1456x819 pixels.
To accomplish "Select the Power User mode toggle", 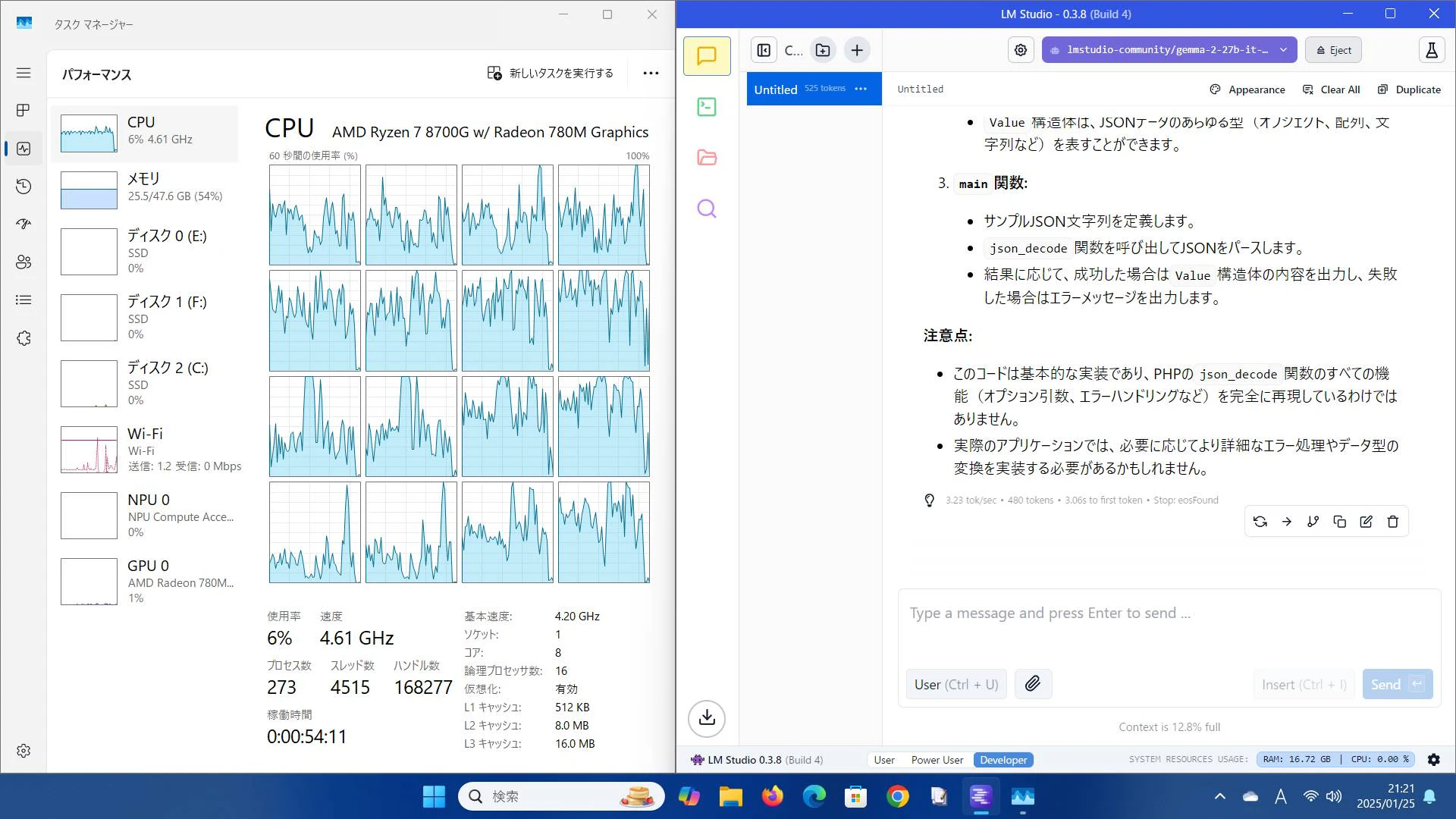I will [937, 760].
